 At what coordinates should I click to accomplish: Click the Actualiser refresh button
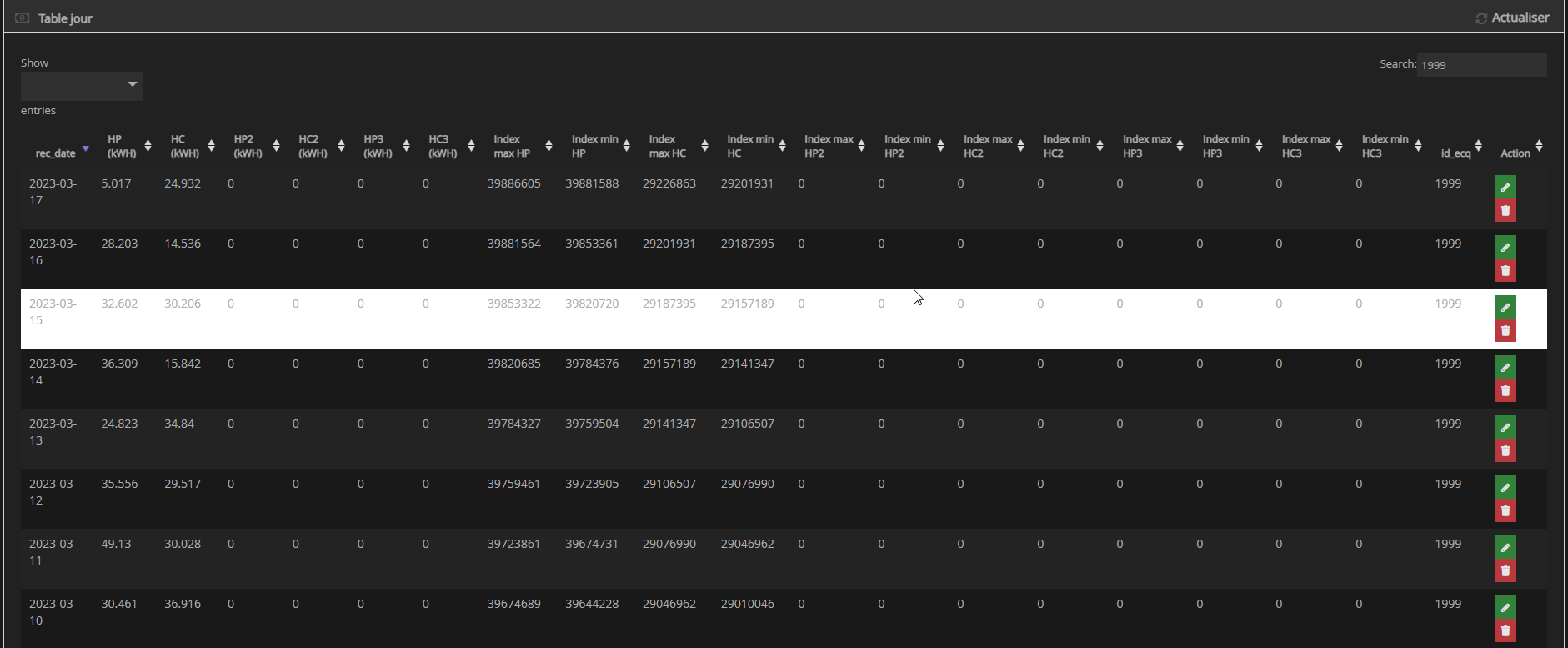[1511, 18]
